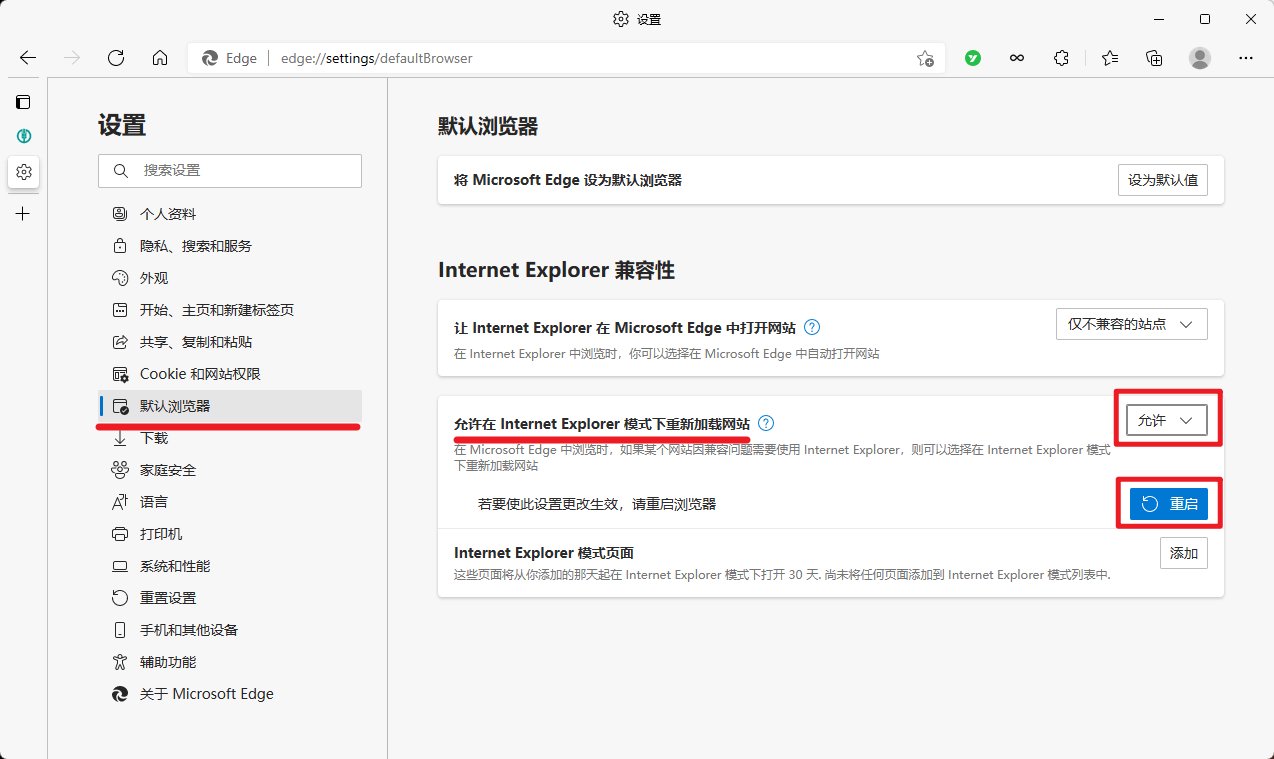Viewport: 1274px width, 759px height.
Task: Add an IE mode page with 添加
Action: coord(1184,552)
